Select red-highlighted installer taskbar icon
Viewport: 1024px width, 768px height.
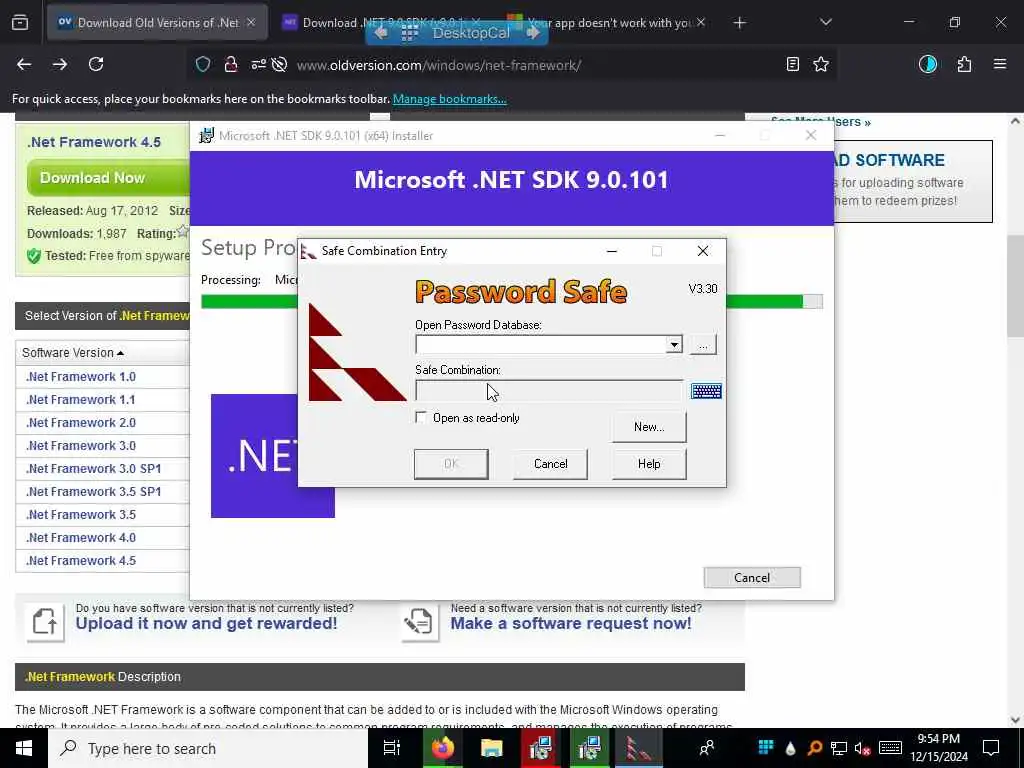pyautogui.click(x=541, y=748)
